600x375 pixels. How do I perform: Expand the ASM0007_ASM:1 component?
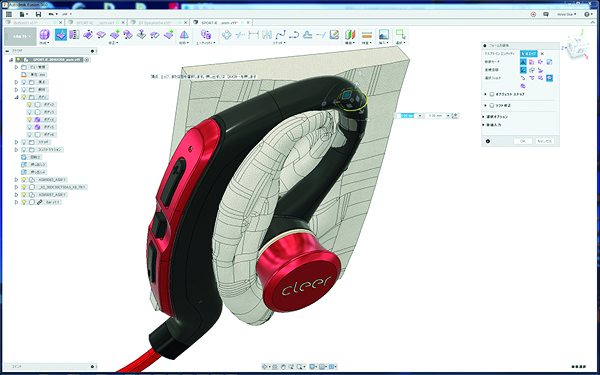[x=16, y=194]
